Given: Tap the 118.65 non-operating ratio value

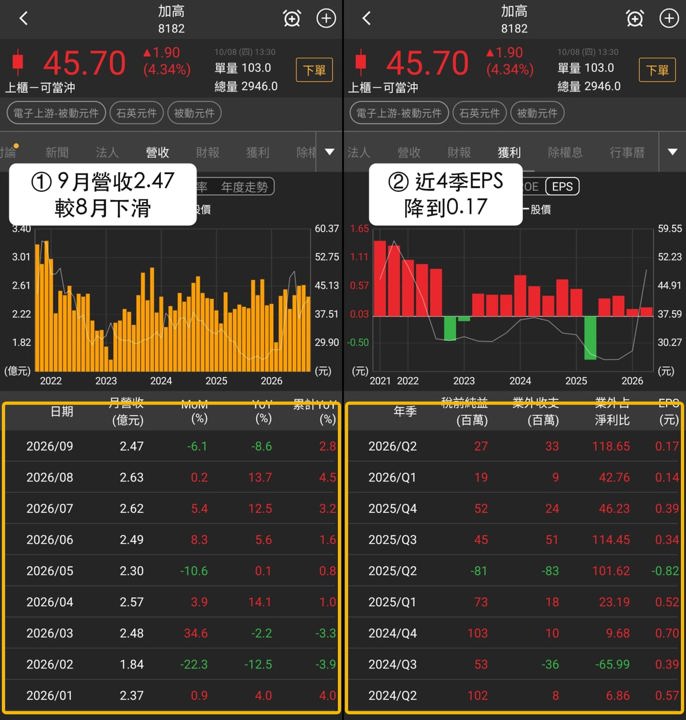Looking at the screenshot, I should click(611, 446).
